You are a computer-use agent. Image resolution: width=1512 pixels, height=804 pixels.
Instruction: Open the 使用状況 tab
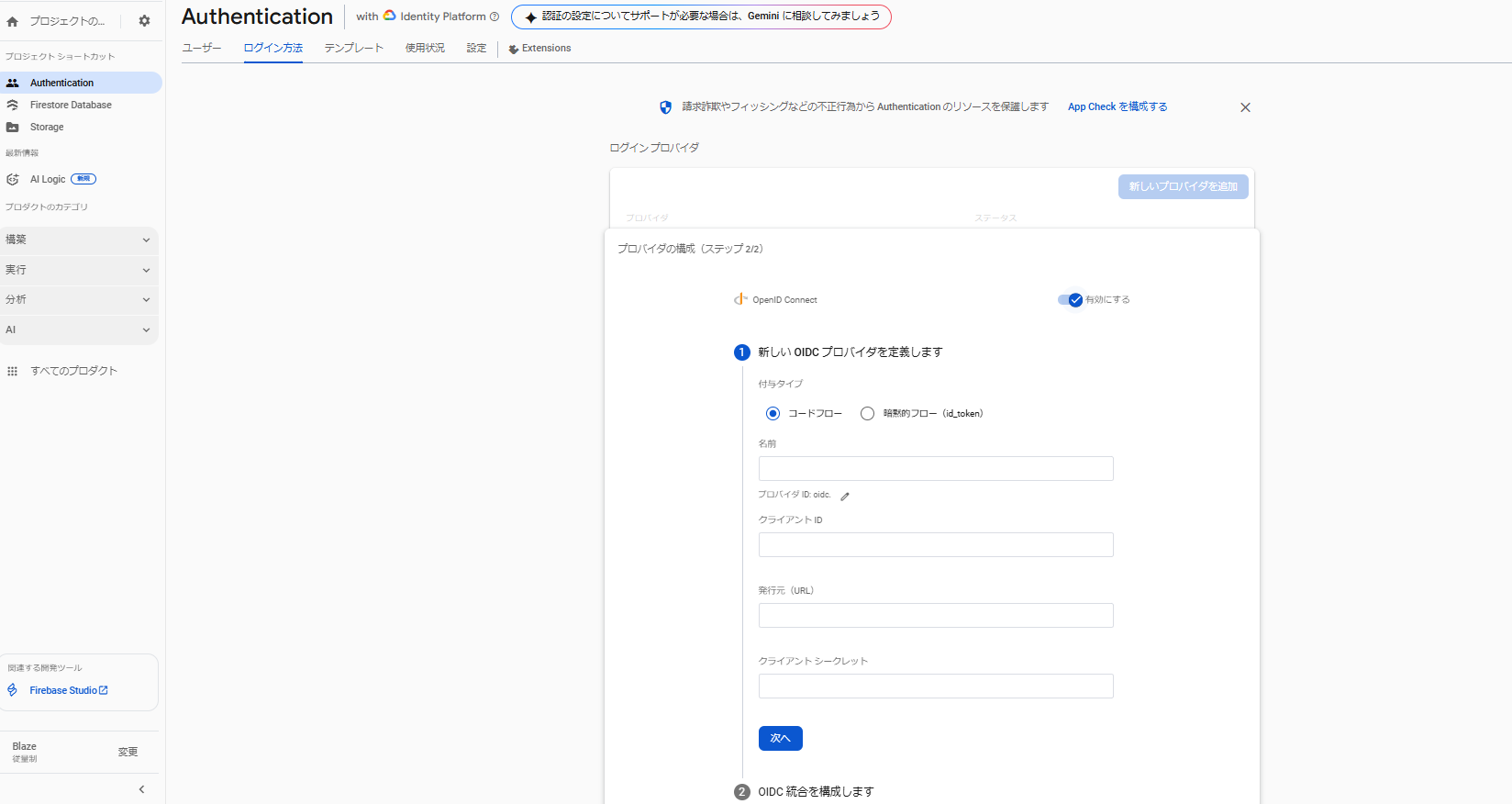click(x=425, y=48)
